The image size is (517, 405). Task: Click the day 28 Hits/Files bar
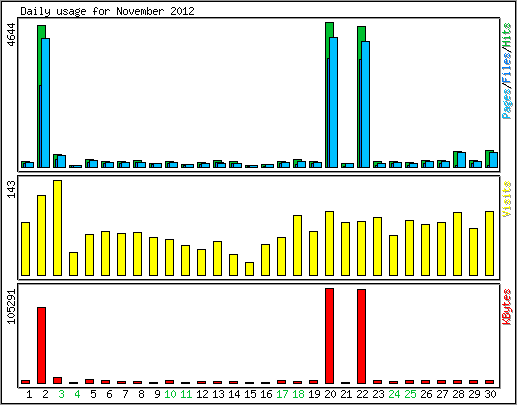pos(460,159)
